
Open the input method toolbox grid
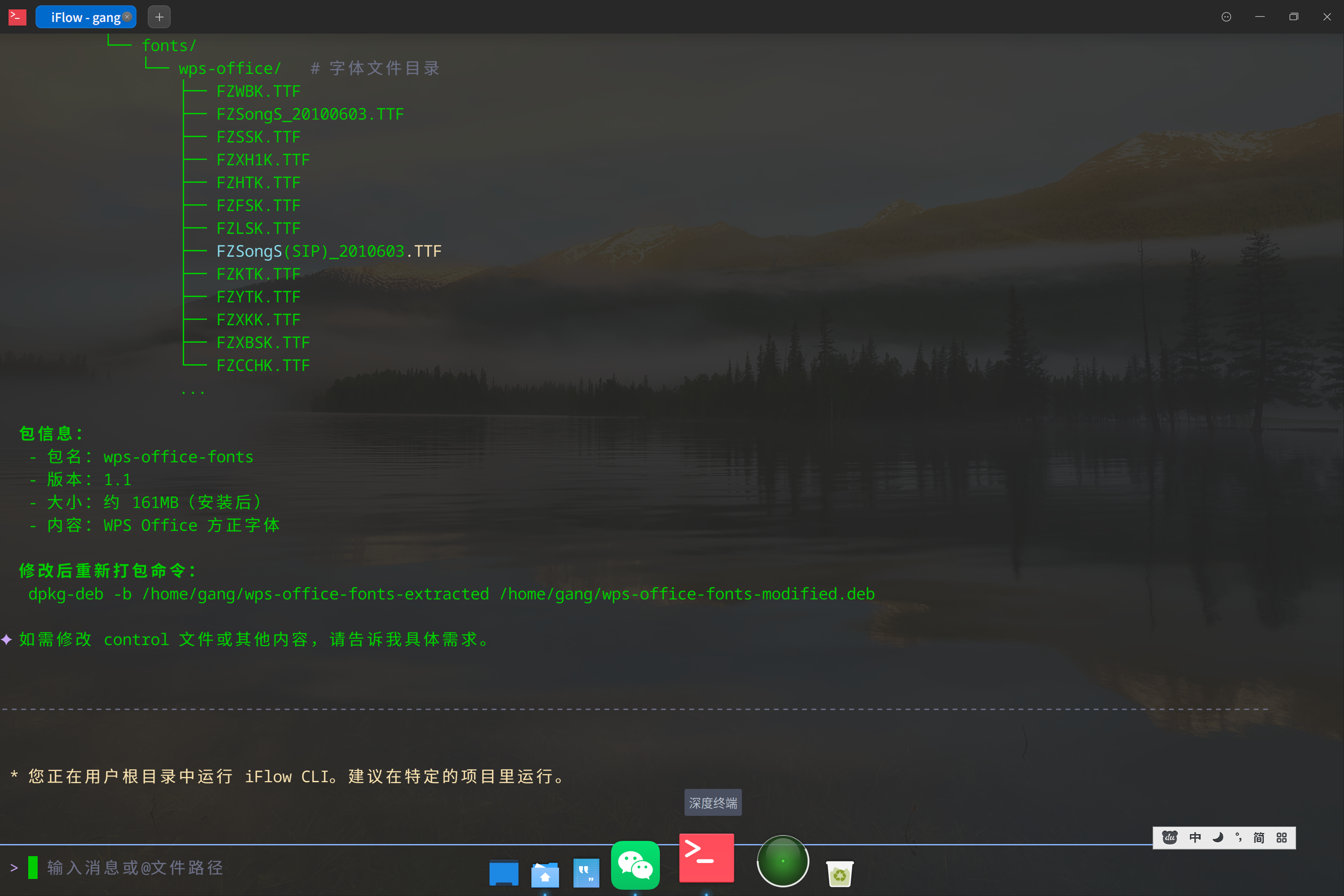[1281, 838]
